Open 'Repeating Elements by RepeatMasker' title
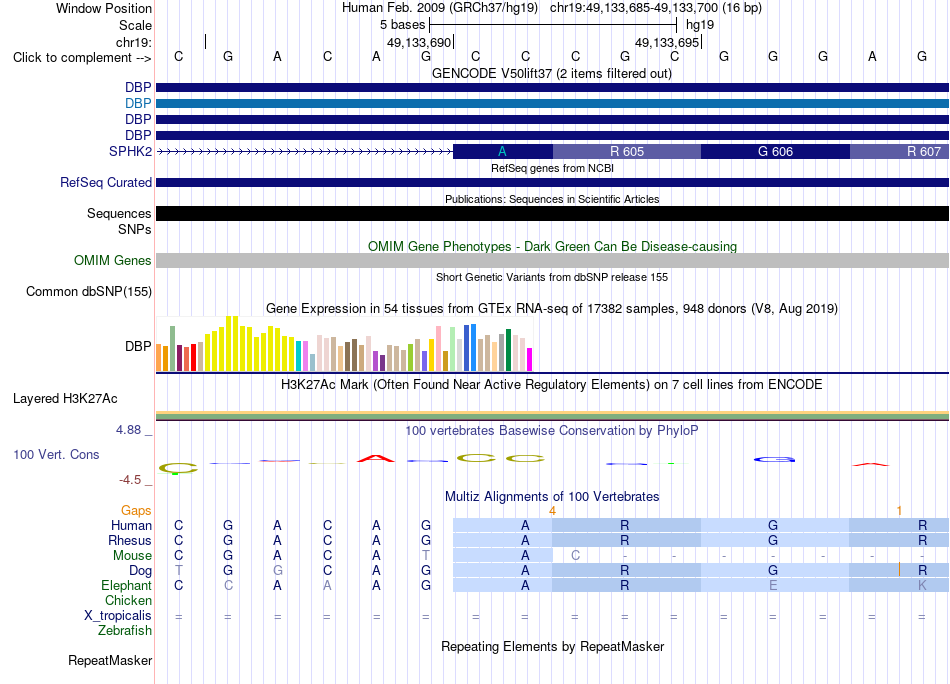Image resolution: width=950 pixels, height=684 pixels. 552,646
